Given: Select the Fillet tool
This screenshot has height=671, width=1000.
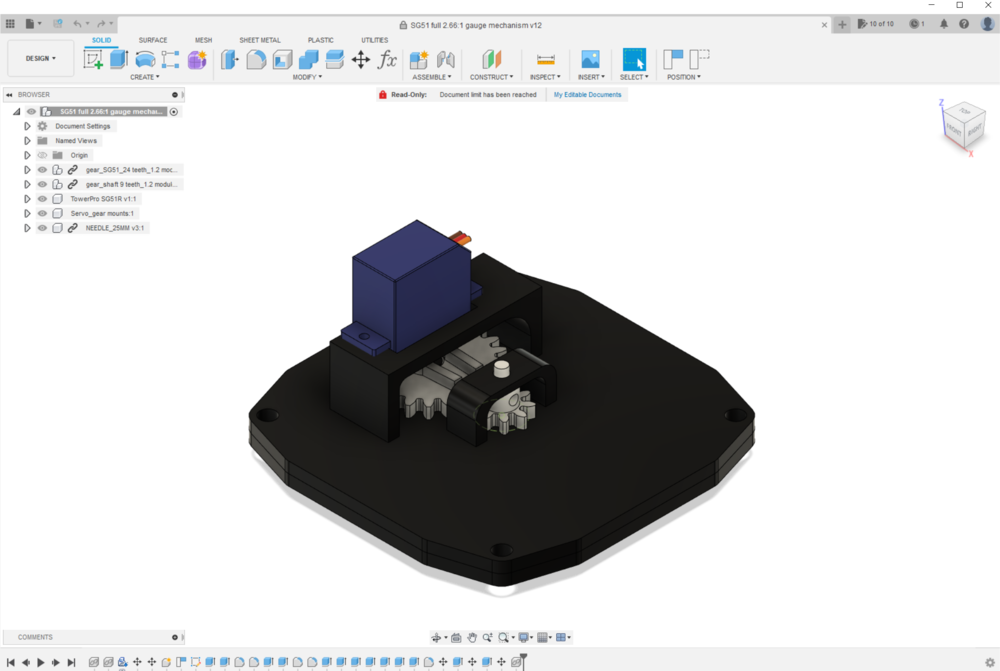Looking at the screenshot, I should pyautogui.click(x=256, y=59).
